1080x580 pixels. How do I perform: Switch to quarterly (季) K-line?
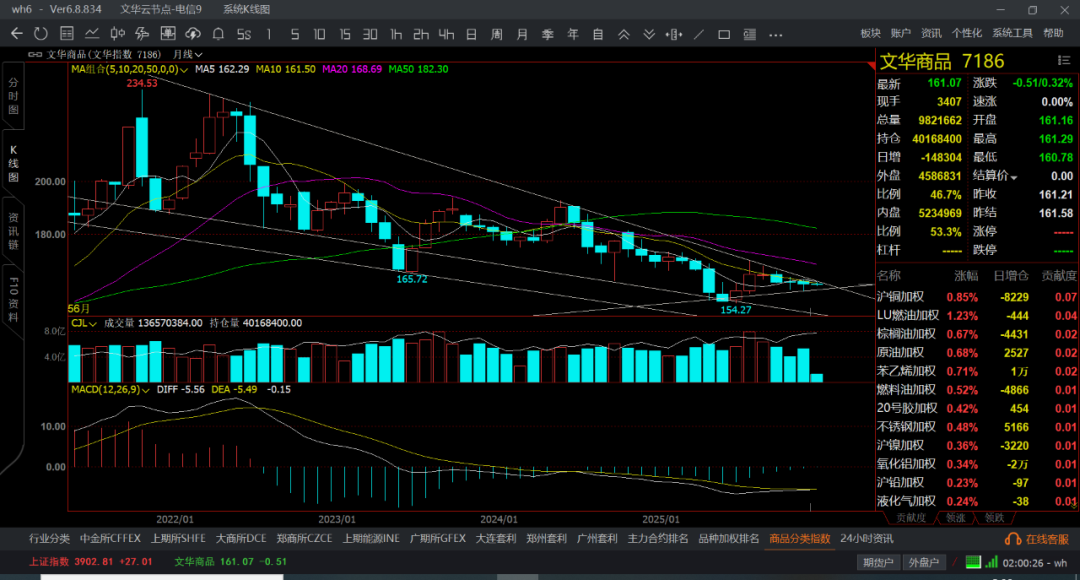(548, 34)
